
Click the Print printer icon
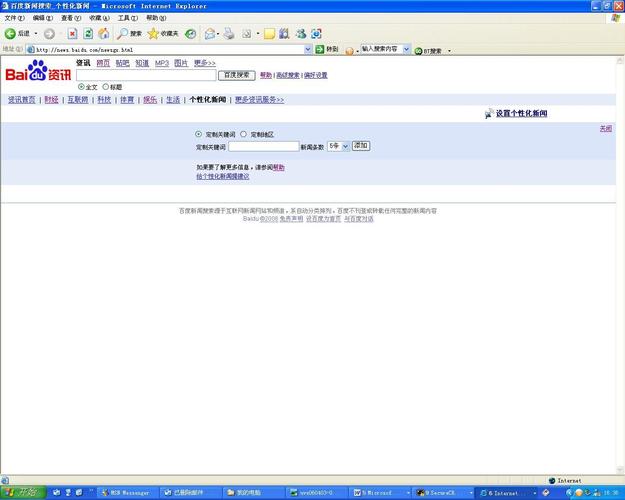click(x=229, y=34)
